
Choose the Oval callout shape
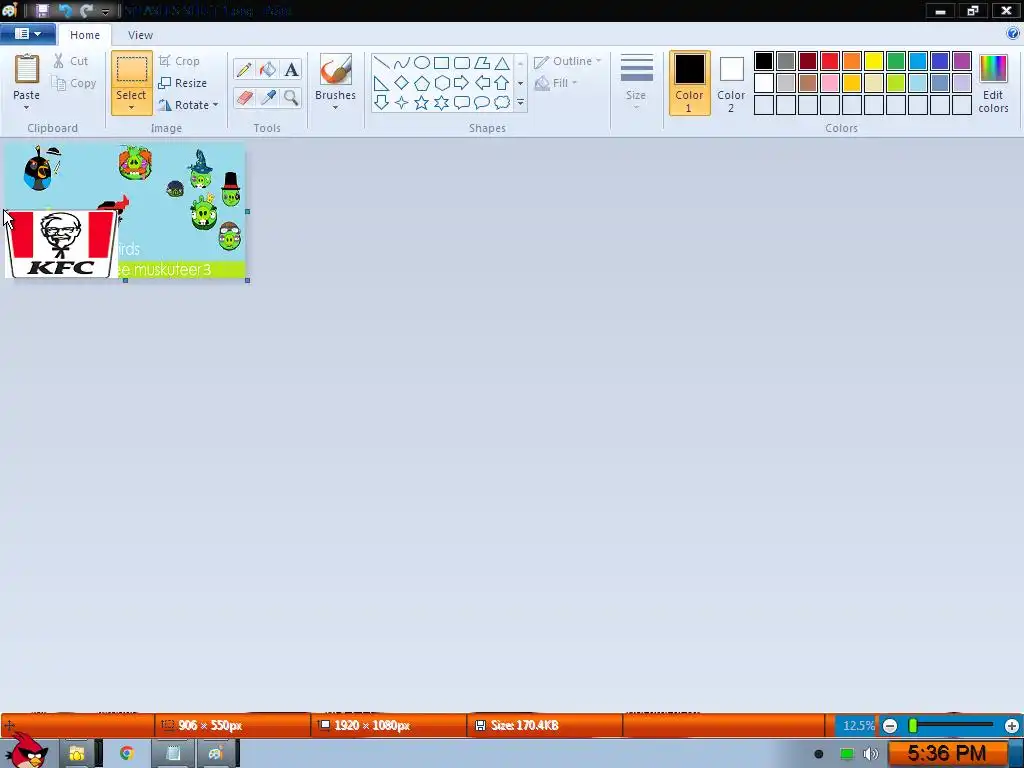482,103
